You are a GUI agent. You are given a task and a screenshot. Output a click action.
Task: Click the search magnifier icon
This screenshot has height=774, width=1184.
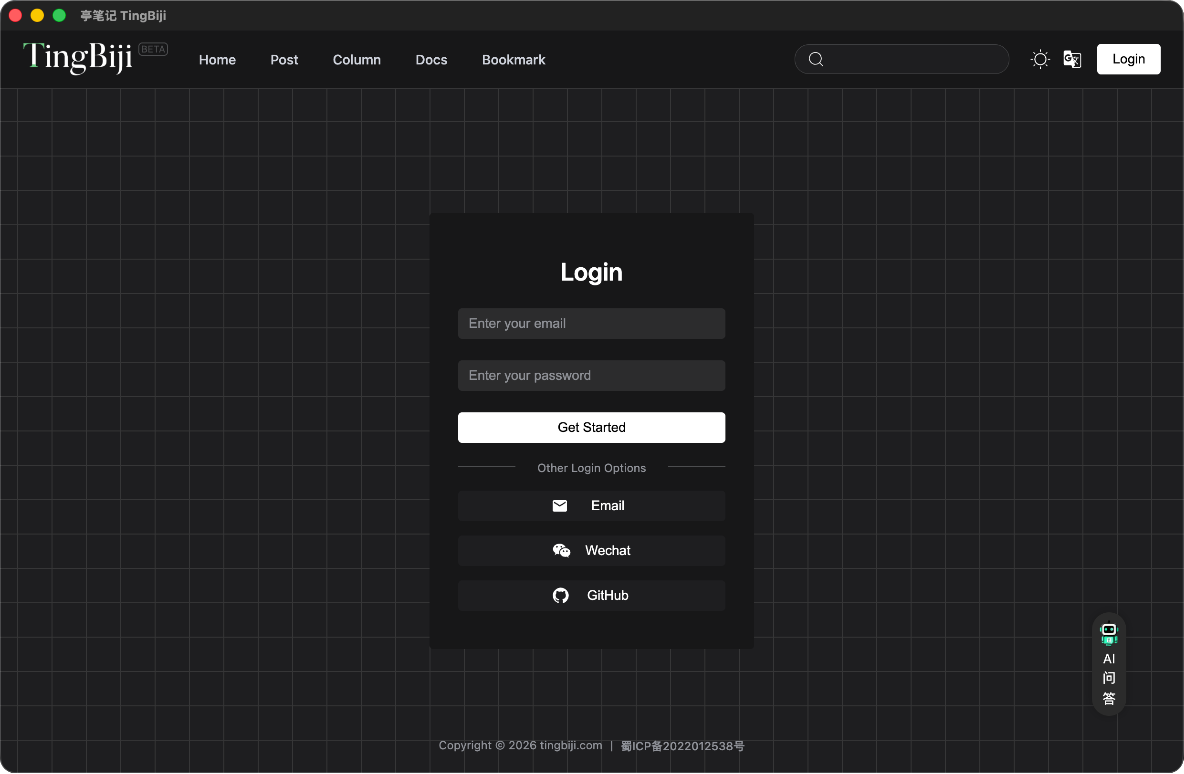[816, 59]
